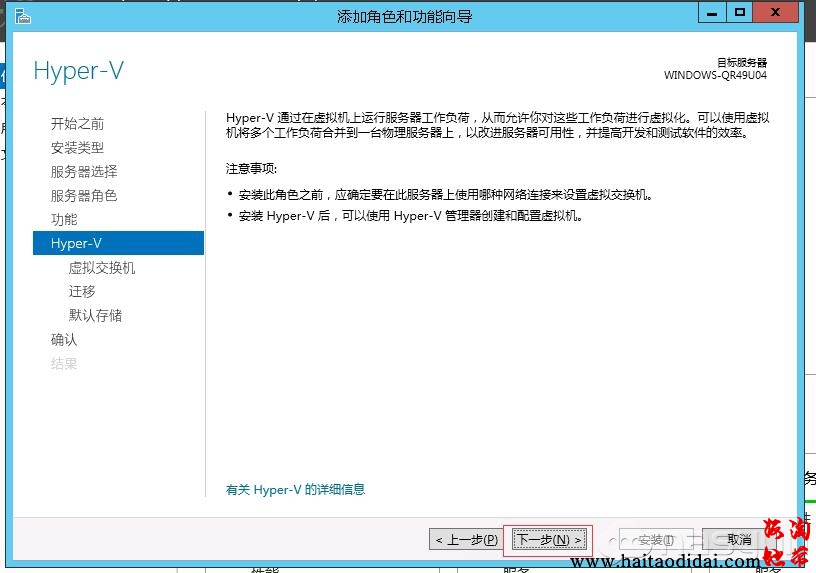This screenshot has height=573, width=816.
Task: Go to the 开始之前 step
Action: coord(78,124)
